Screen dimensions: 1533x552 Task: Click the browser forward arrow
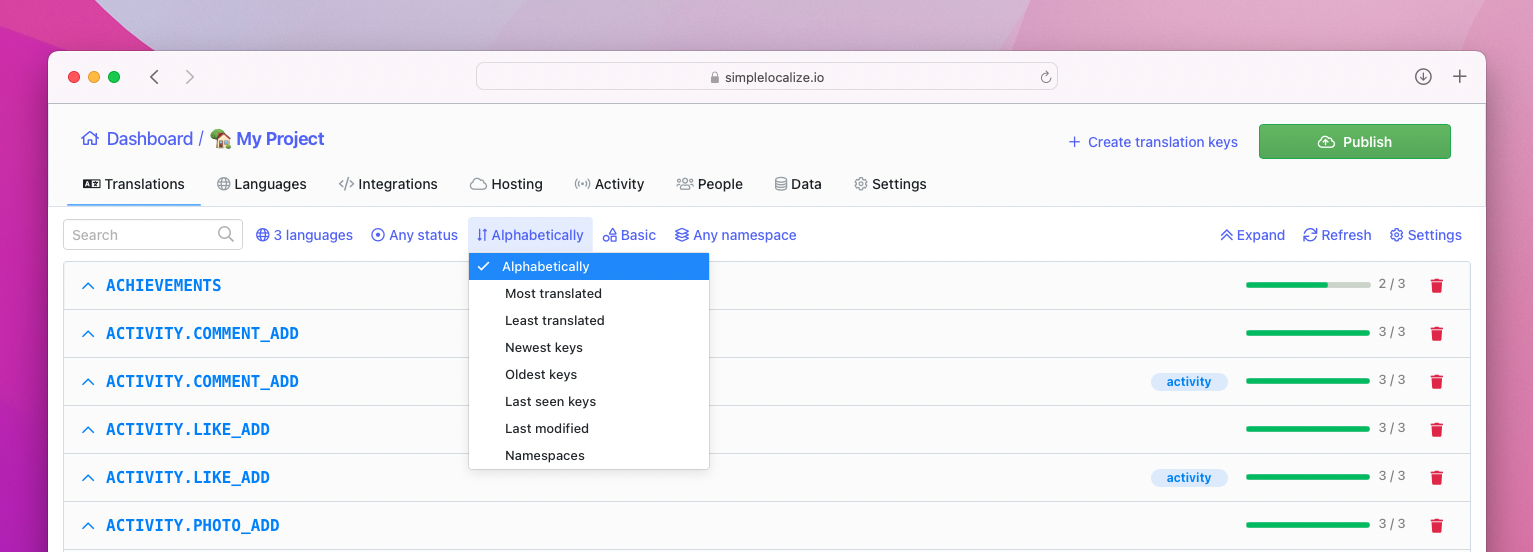pos(190,77)
